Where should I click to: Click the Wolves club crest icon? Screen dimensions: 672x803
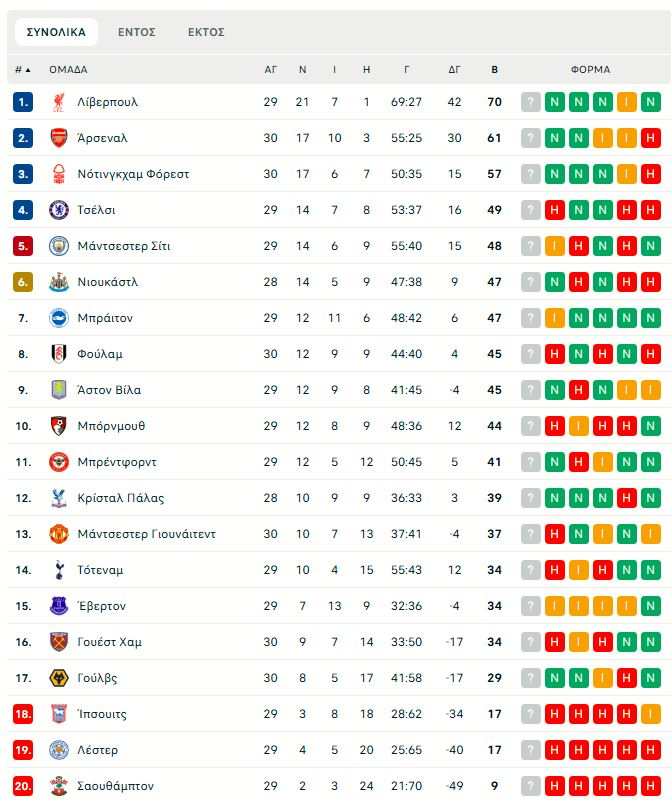coord(59,678)
